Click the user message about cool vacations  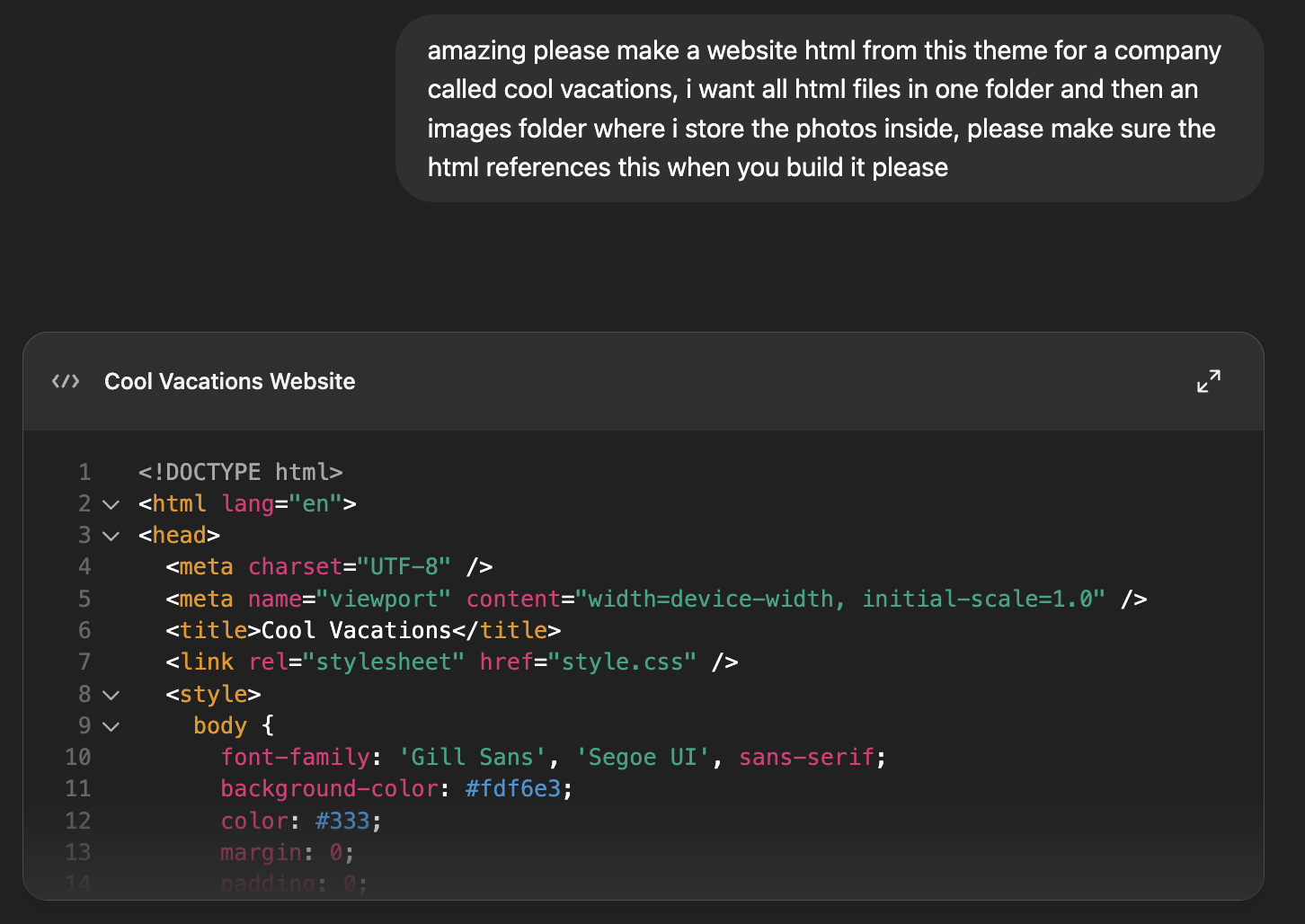point(830,109)
